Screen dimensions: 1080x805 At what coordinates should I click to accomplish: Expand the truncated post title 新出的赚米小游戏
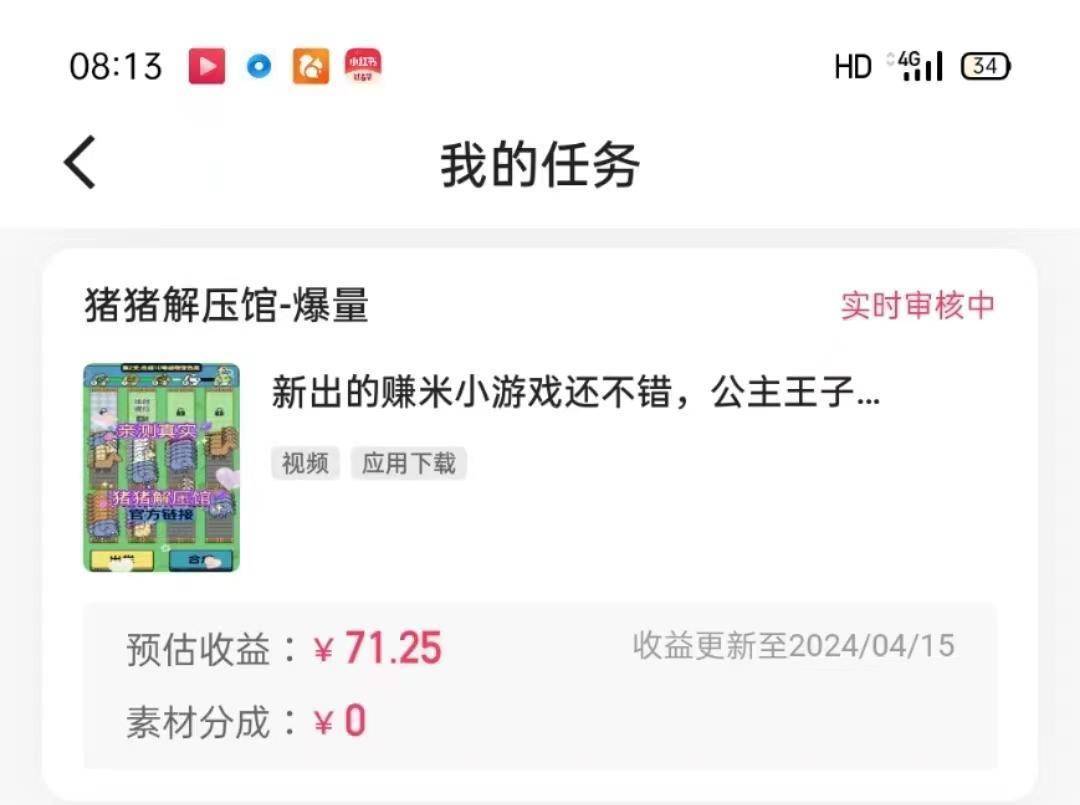pyautogui.click(x=576, y=392)
